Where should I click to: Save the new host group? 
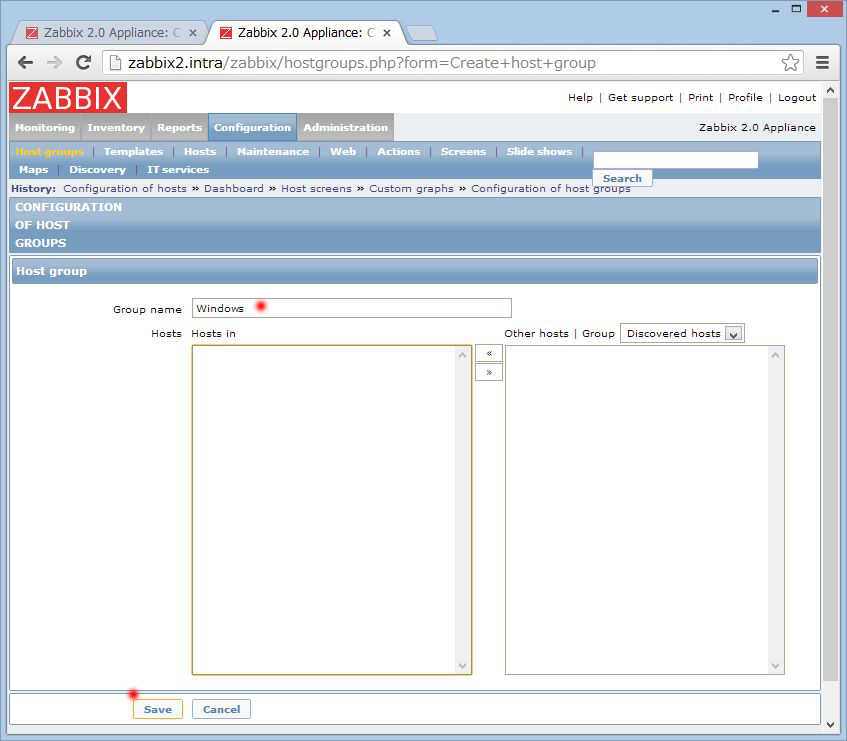pos(158,709)
